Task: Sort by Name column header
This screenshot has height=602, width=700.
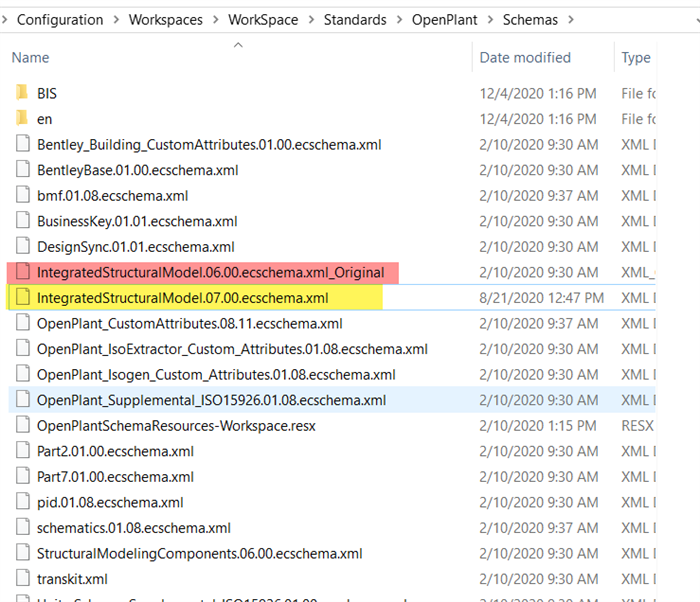Action: click(30, 58)
